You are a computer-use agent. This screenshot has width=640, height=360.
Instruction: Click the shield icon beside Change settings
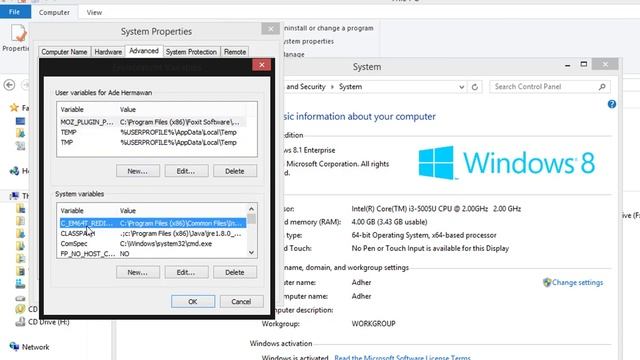(547, 282)
